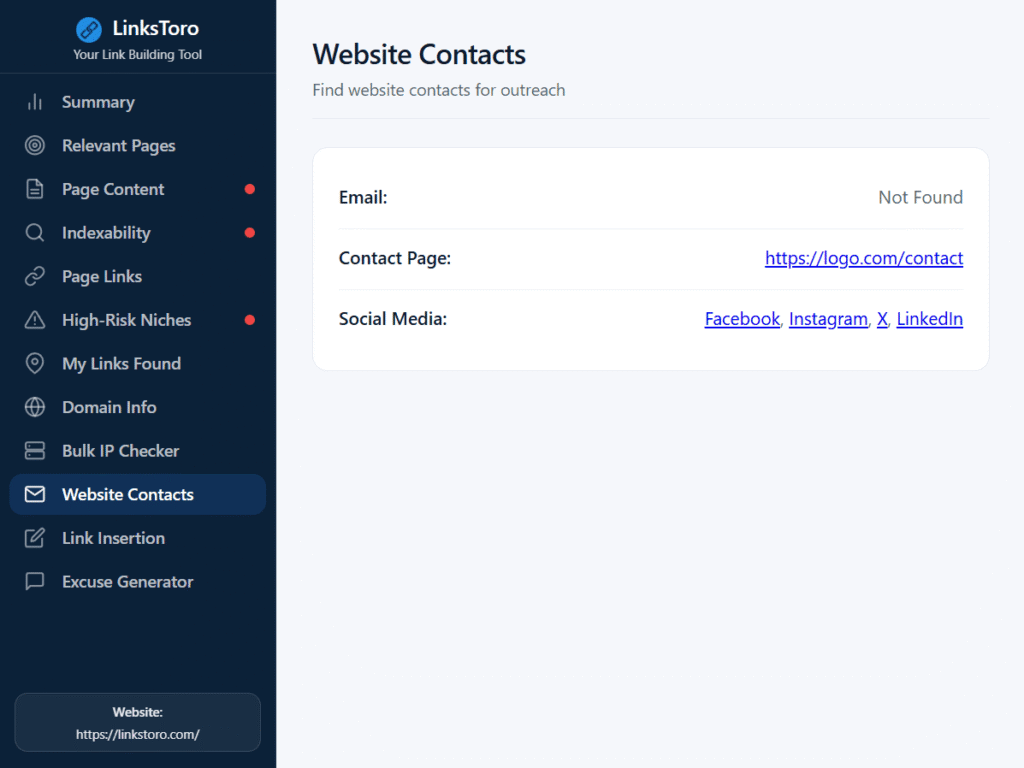Image resolution: width=1024 pixels, height=768 pixels.
Task: Click the 'Email:' field label
Action: tap(363, 197)
